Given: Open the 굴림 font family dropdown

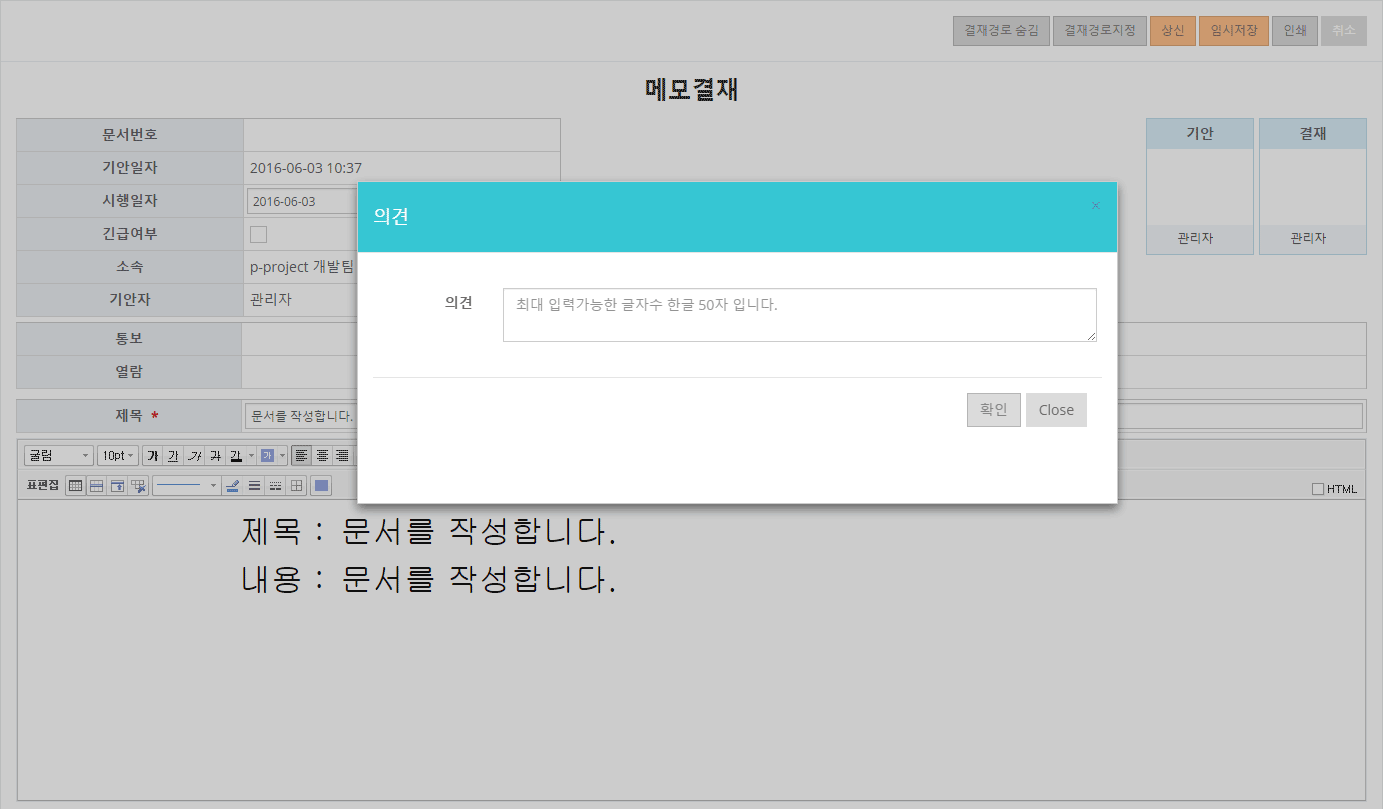Looking at the screenshot, I should tap(59, 456).
